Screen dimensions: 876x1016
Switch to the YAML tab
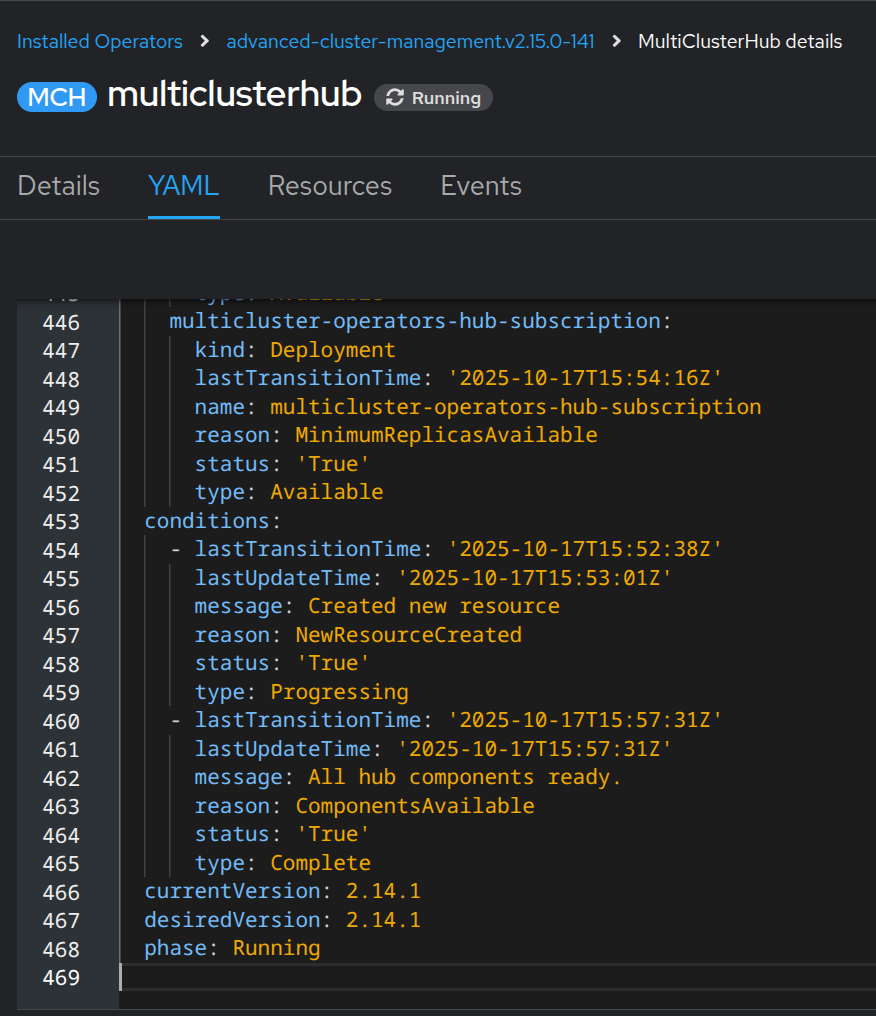(x=183, y=186)
